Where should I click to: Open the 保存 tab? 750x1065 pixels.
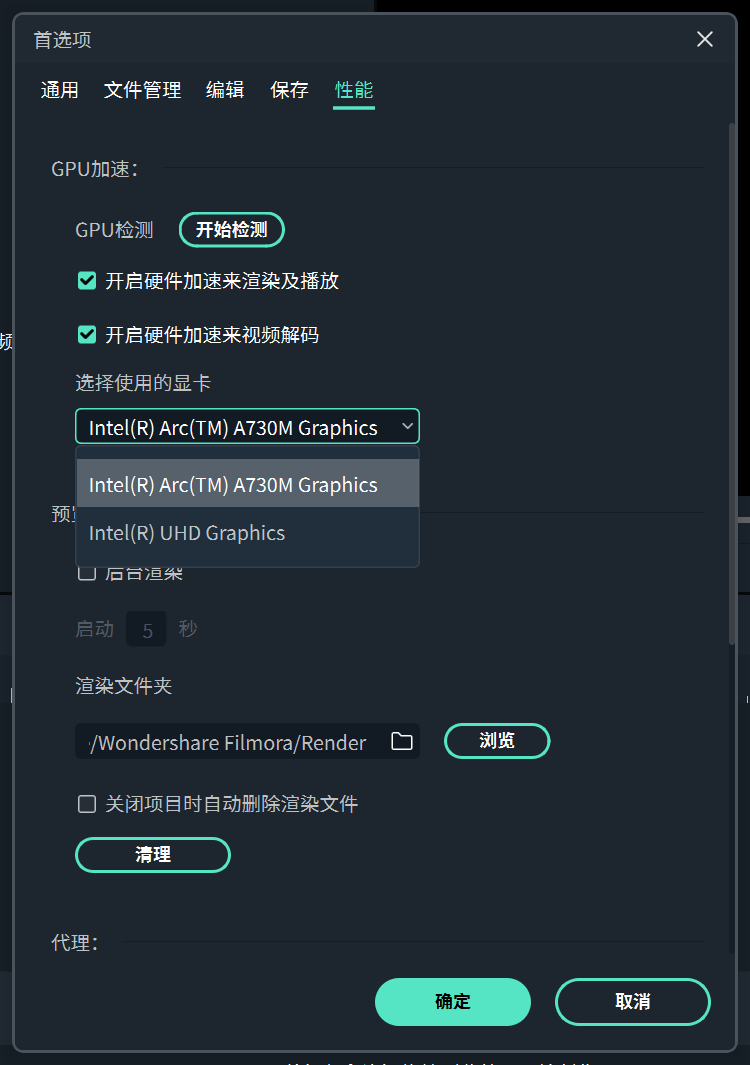coord(289,90)
